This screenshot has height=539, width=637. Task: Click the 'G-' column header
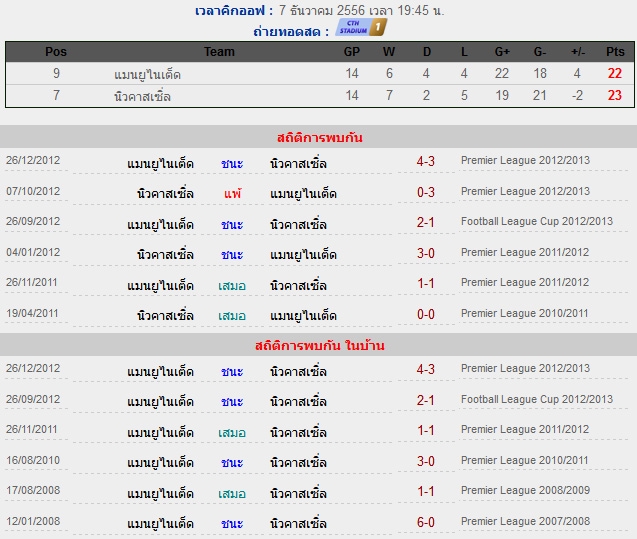540,52
